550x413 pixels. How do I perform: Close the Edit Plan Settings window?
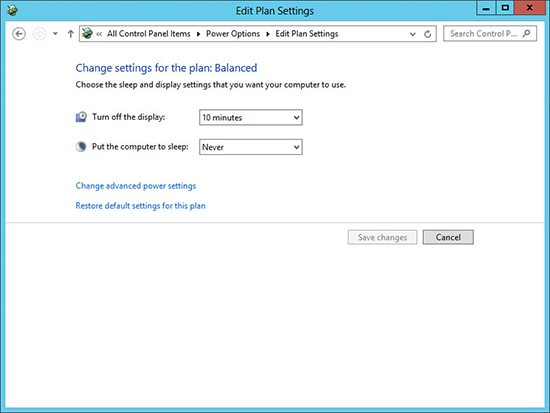tap(530, 8)
